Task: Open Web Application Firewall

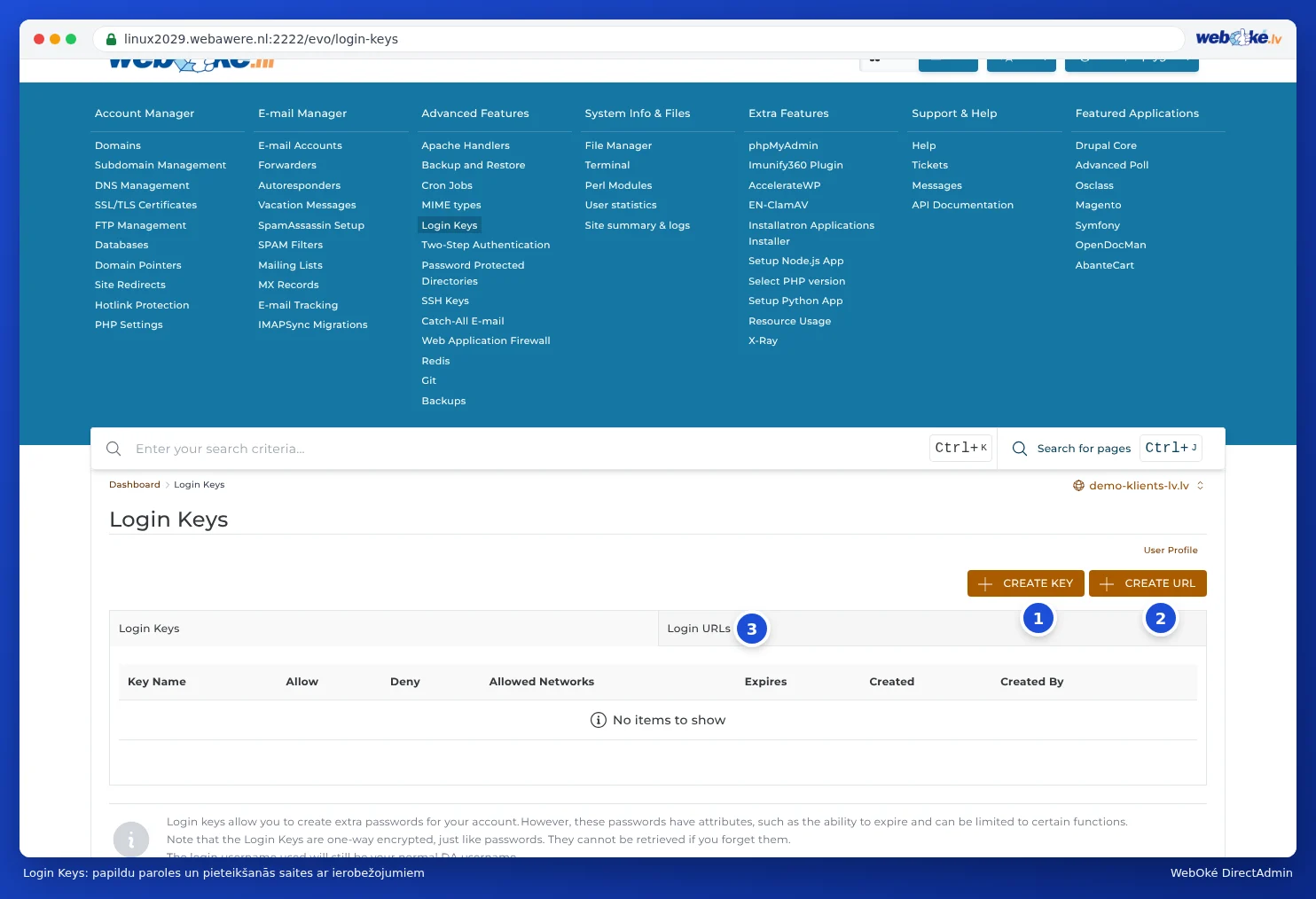Action: 486,340
